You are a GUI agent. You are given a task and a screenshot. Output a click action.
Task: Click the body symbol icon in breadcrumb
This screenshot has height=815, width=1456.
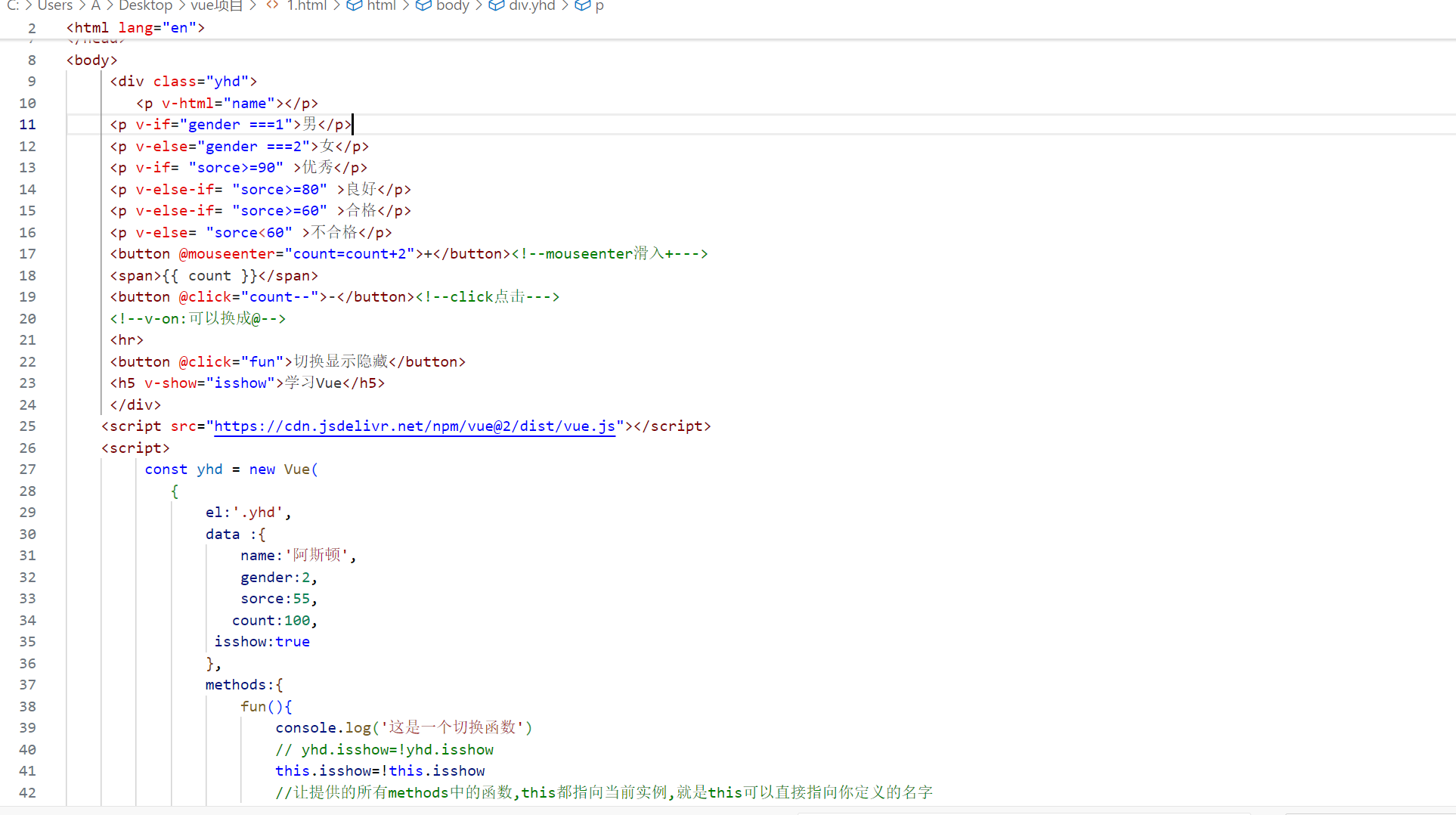pyautogui.click(x=423, y=5)
